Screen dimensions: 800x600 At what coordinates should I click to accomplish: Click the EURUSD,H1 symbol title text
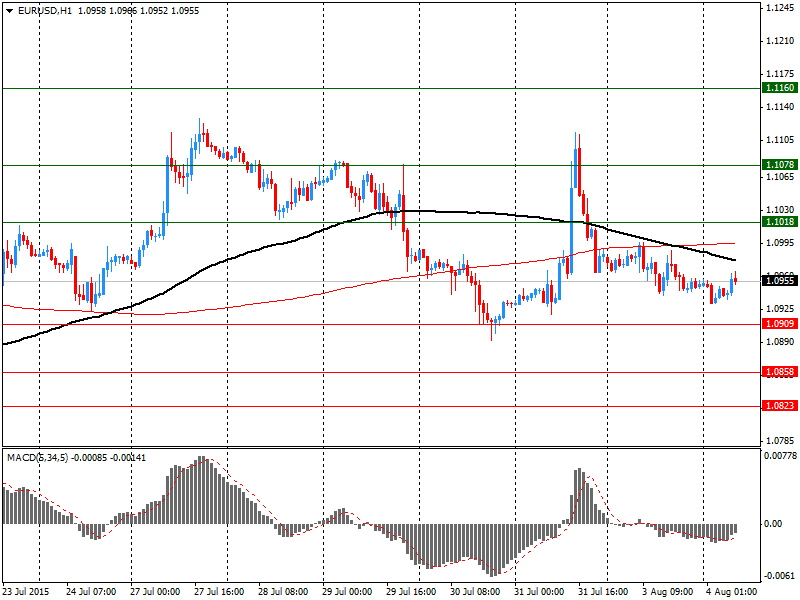[45, 11]
